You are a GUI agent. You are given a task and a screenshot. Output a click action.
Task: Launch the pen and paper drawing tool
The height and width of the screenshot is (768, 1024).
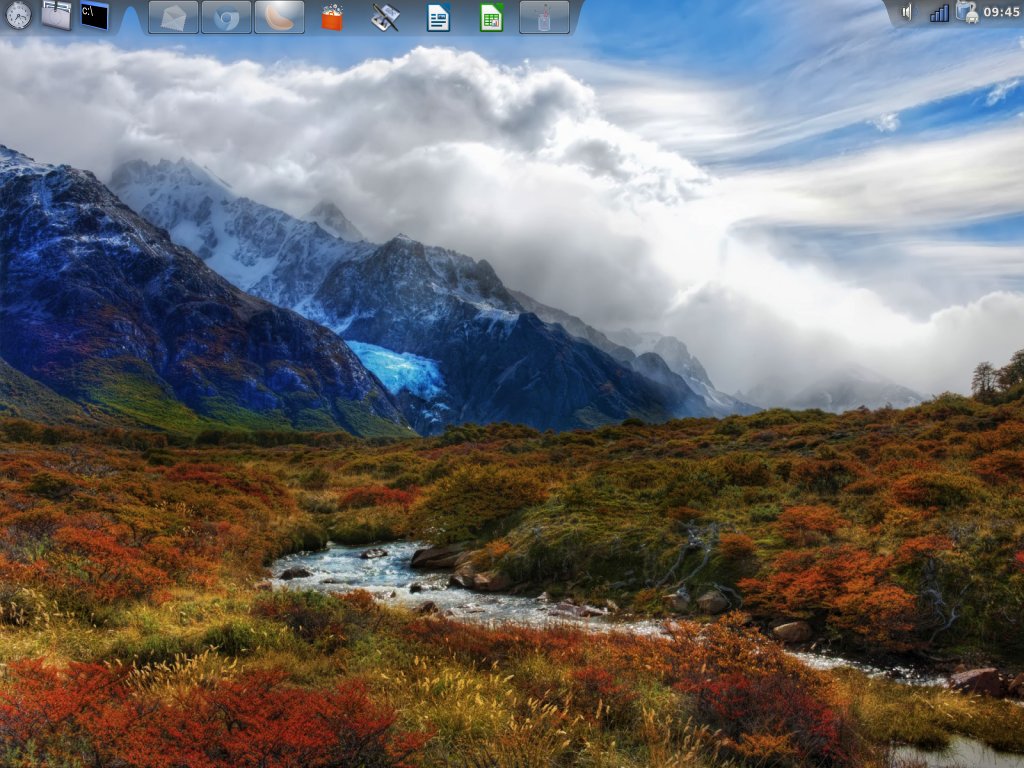(x=385, y=18)
